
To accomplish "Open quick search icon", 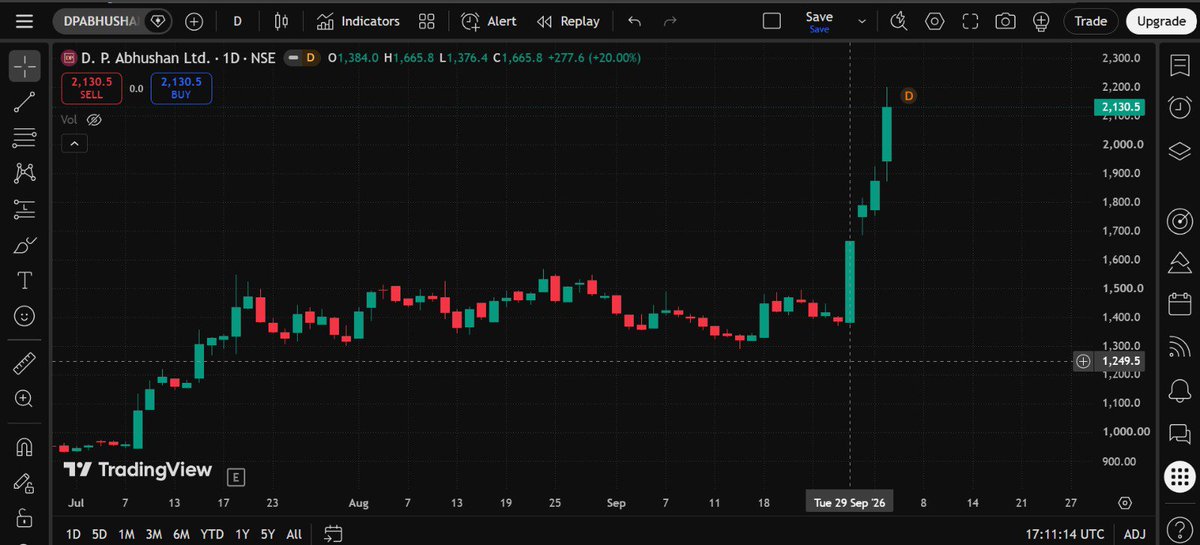I will pos(898,21).
